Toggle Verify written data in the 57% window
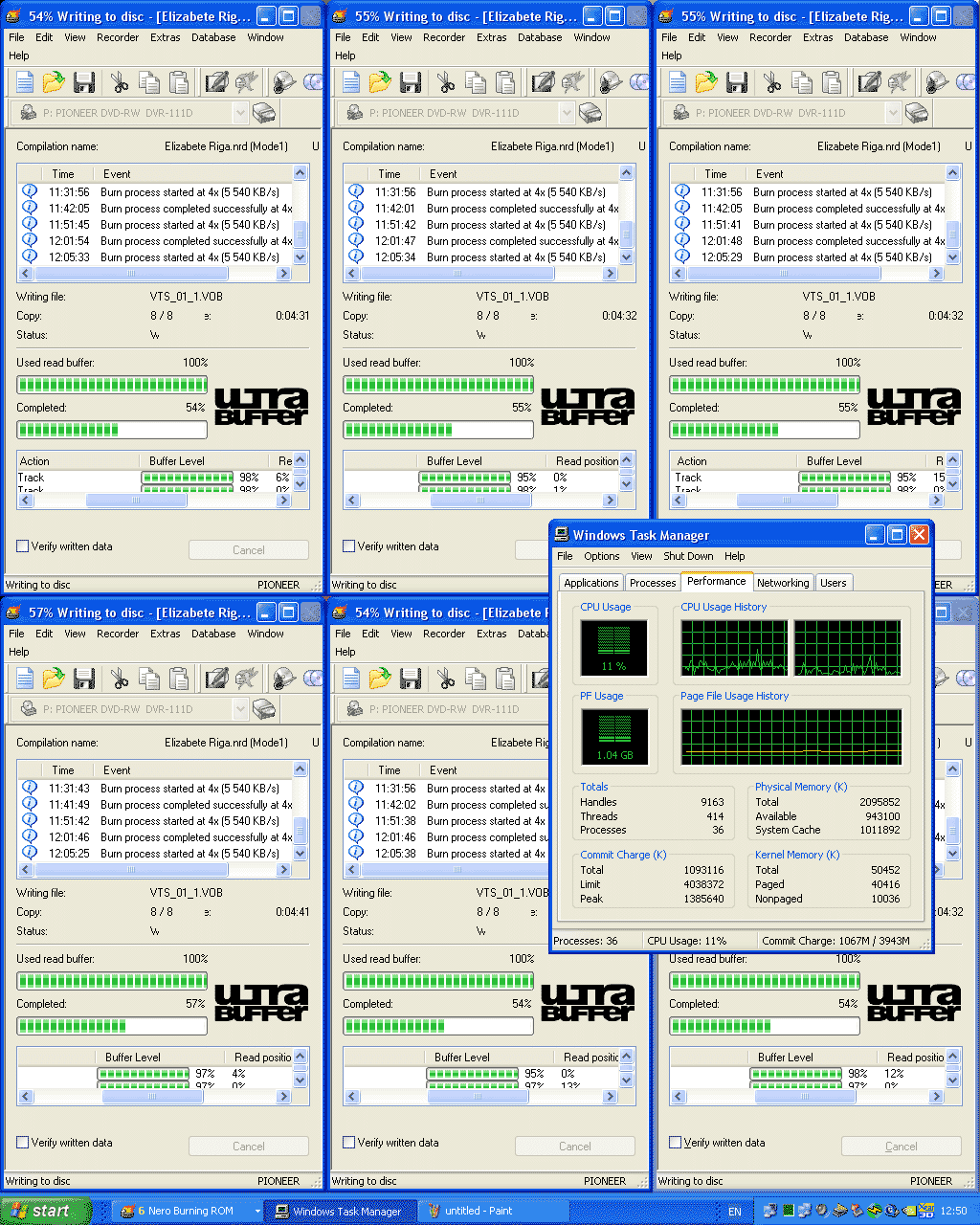Viewport: 980px width, 1225px height. (22, 1142)
